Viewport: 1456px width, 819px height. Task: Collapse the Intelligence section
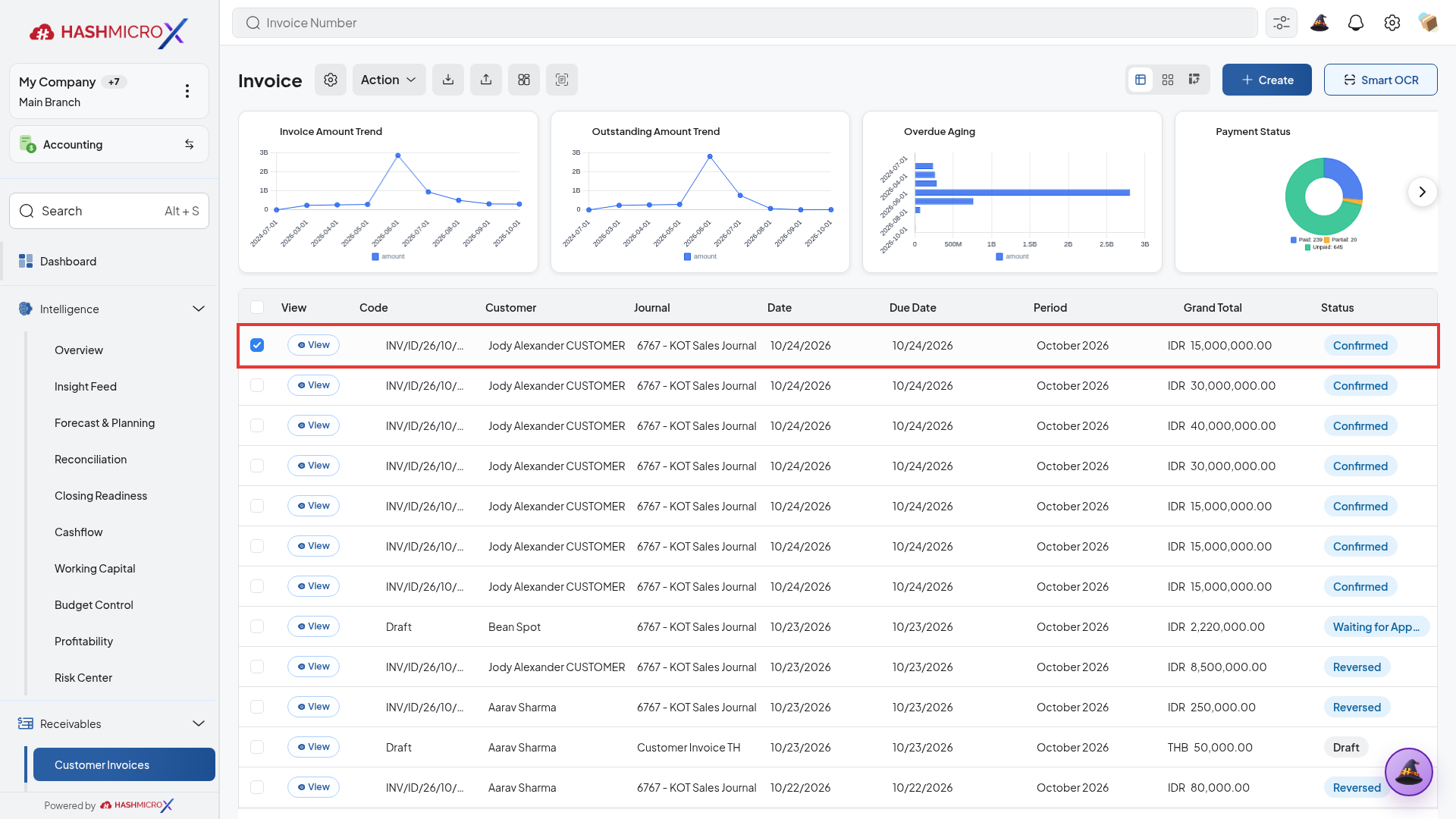pos(199,309)
